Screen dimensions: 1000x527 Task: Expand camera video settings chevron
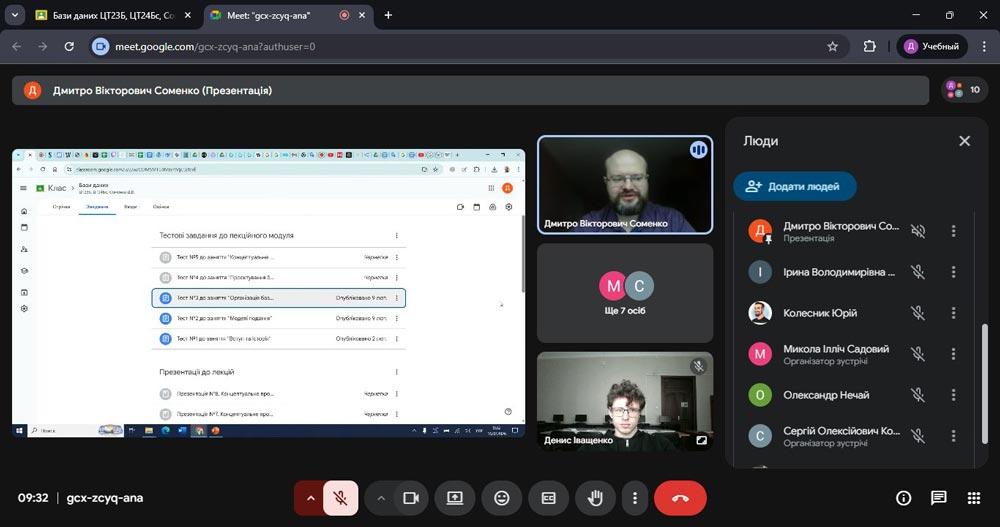tap(381, 498)
